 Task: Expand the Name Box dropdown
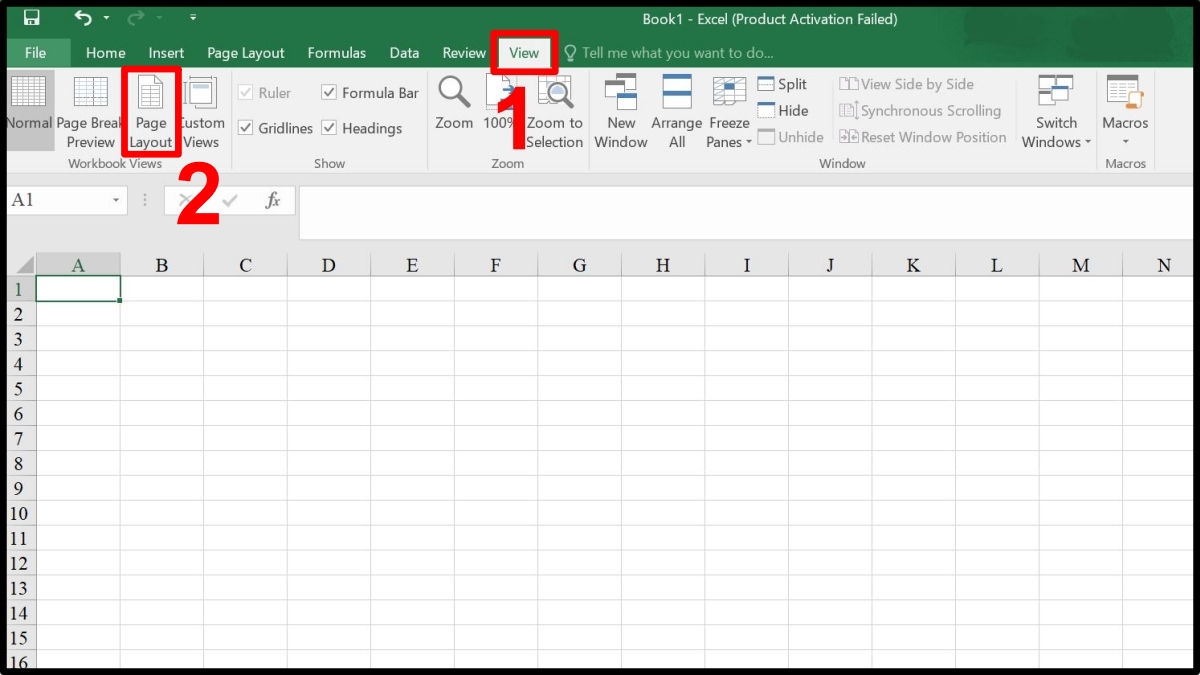pyautogui.click(x=117, y=200)
